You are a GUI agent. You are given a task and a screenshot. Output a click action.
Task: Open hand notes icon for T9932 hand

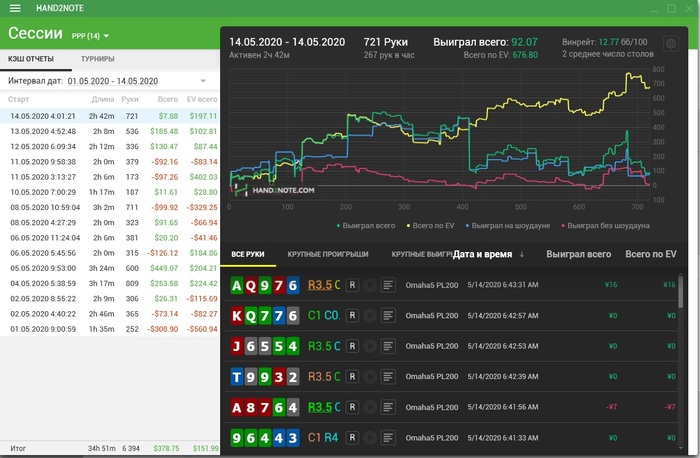click(x=388, y=376)
